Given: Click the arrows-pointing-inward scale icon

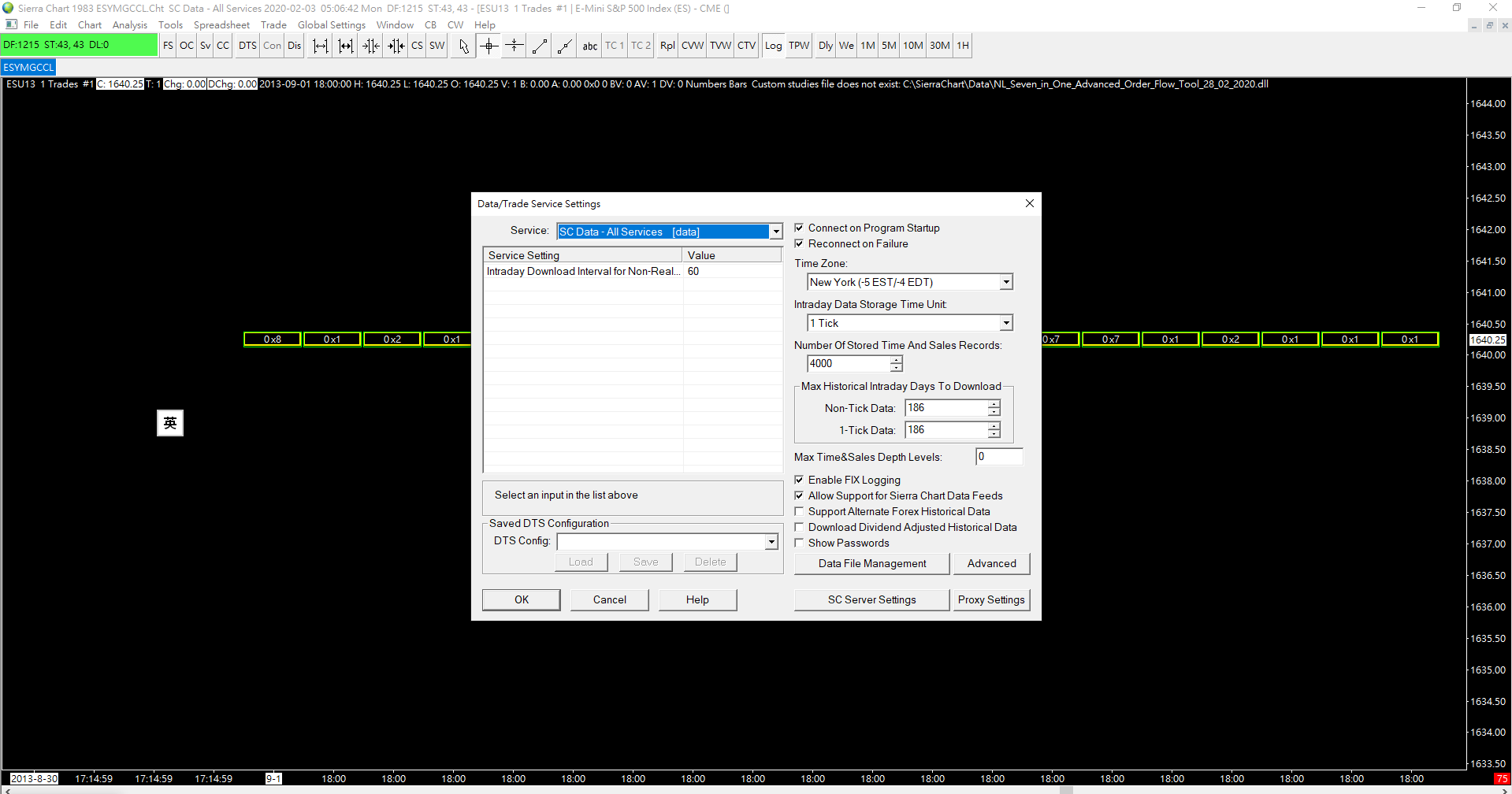Looking at the screenshot, I should click(x=371, y=46).
